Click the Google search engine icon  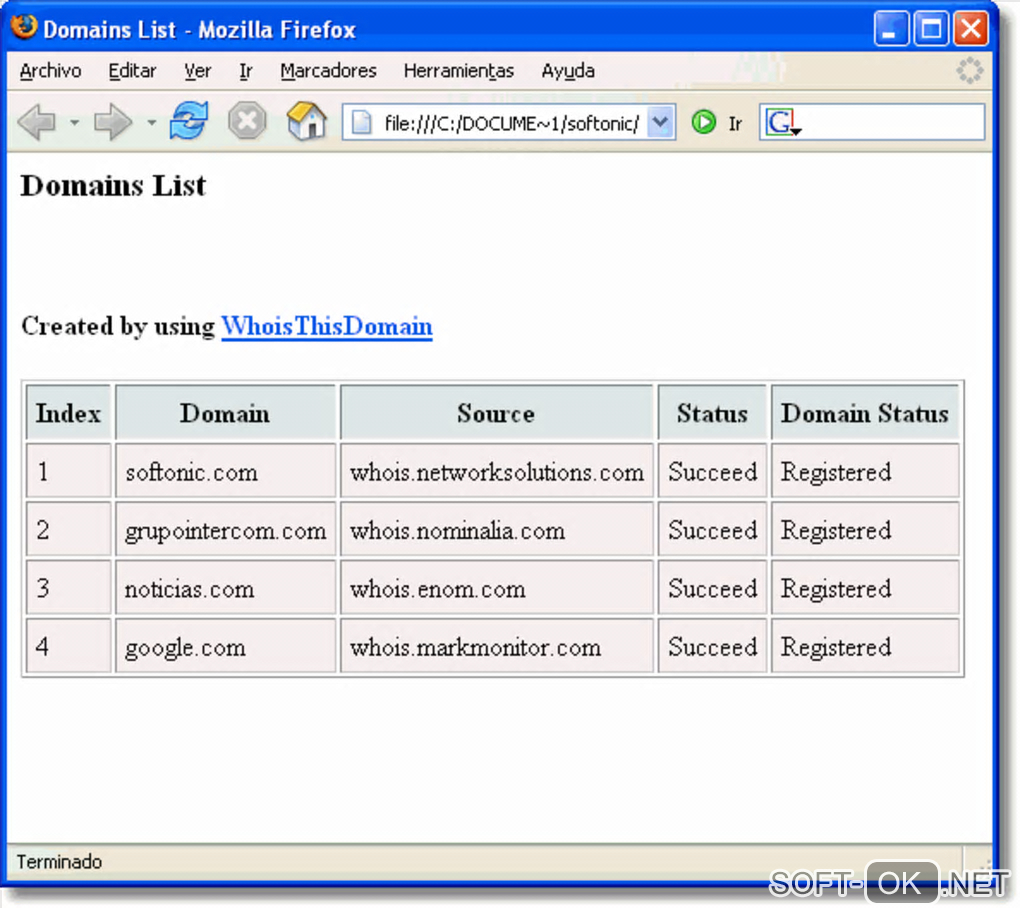click(779, 122)
